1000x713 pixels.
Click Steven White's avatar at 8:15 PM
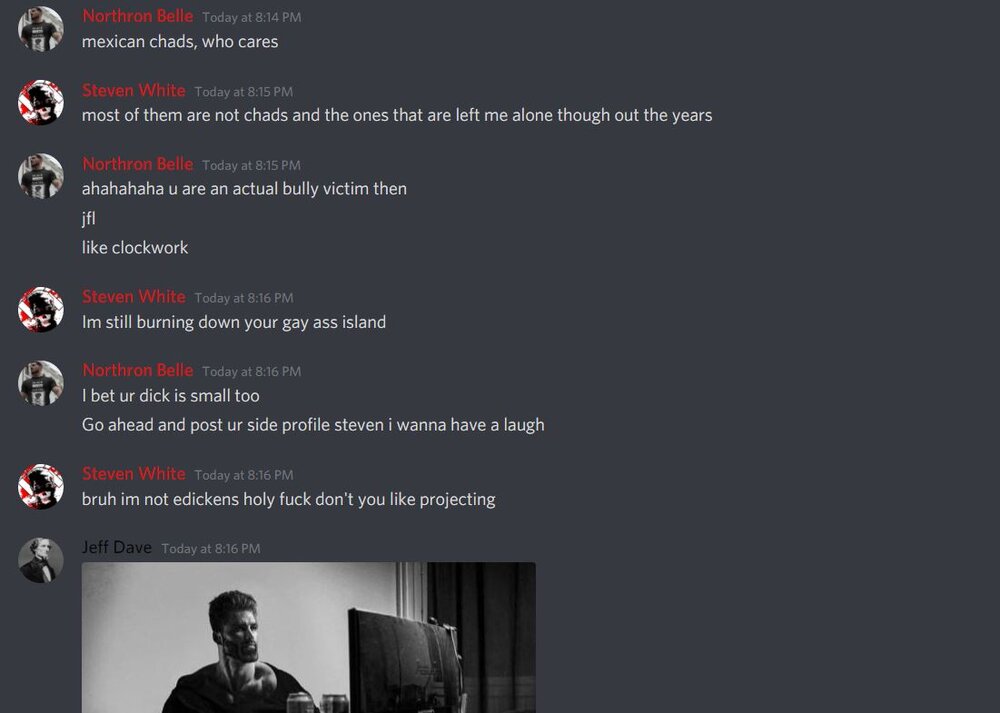coord(41,103)
